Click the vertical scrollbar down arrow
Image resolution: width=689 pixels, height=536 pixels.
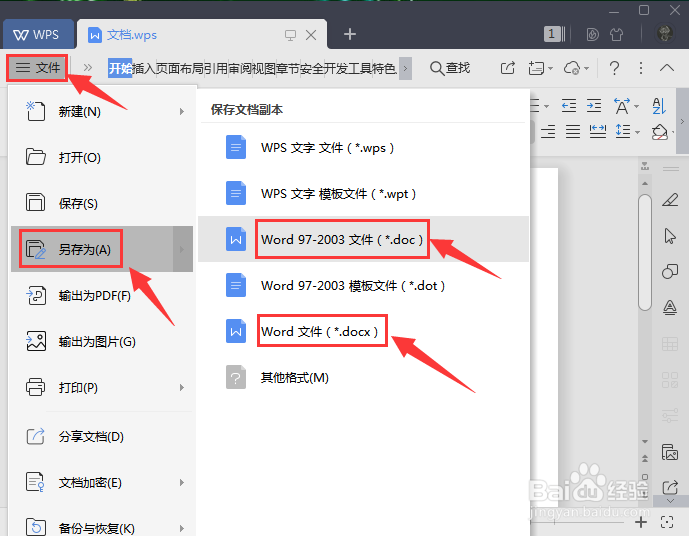[x=645, y=441]
